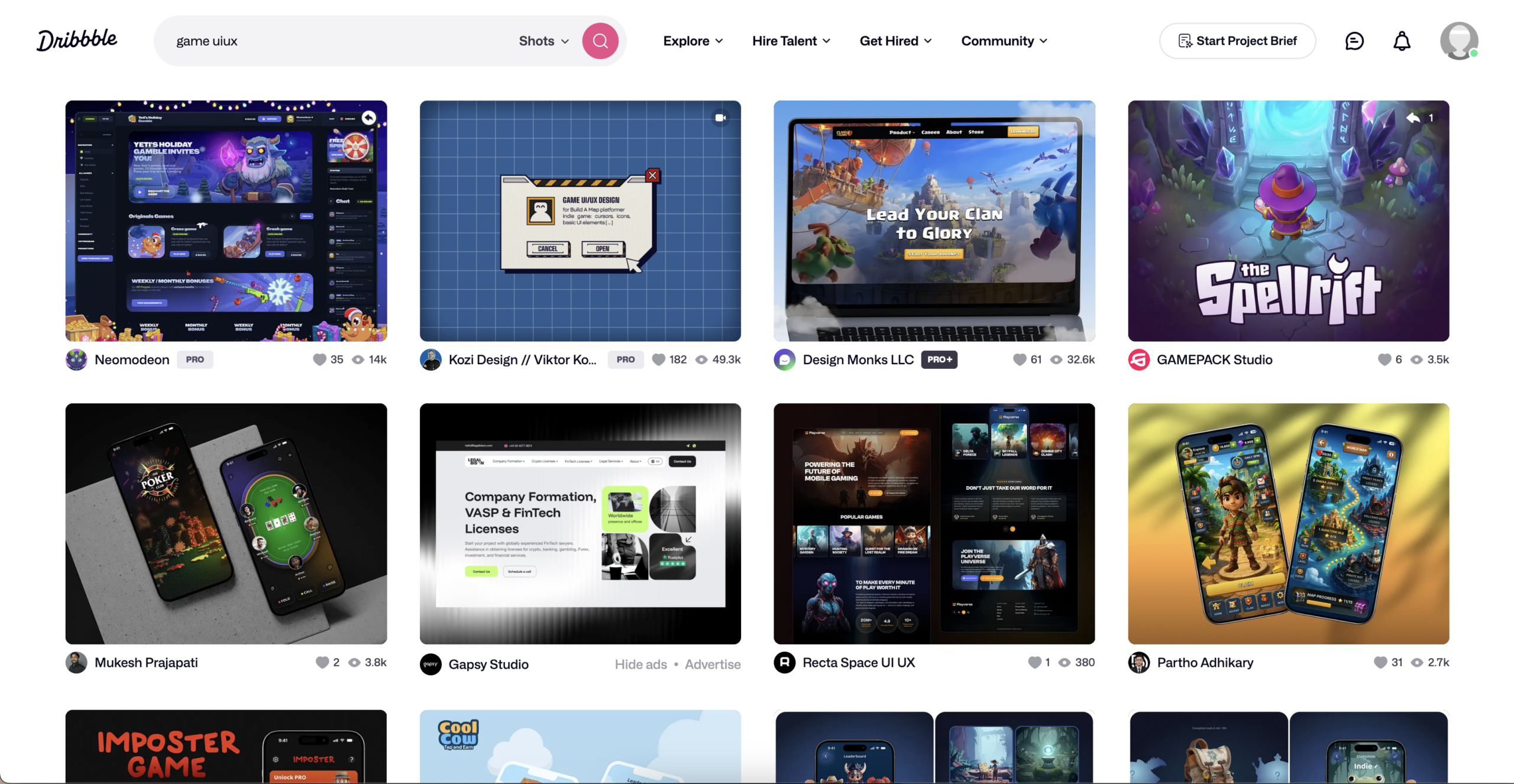This screenshot has height=784, width=1514.
Task: Open the Shots search type dropdown
Action: tap(544, 41)
